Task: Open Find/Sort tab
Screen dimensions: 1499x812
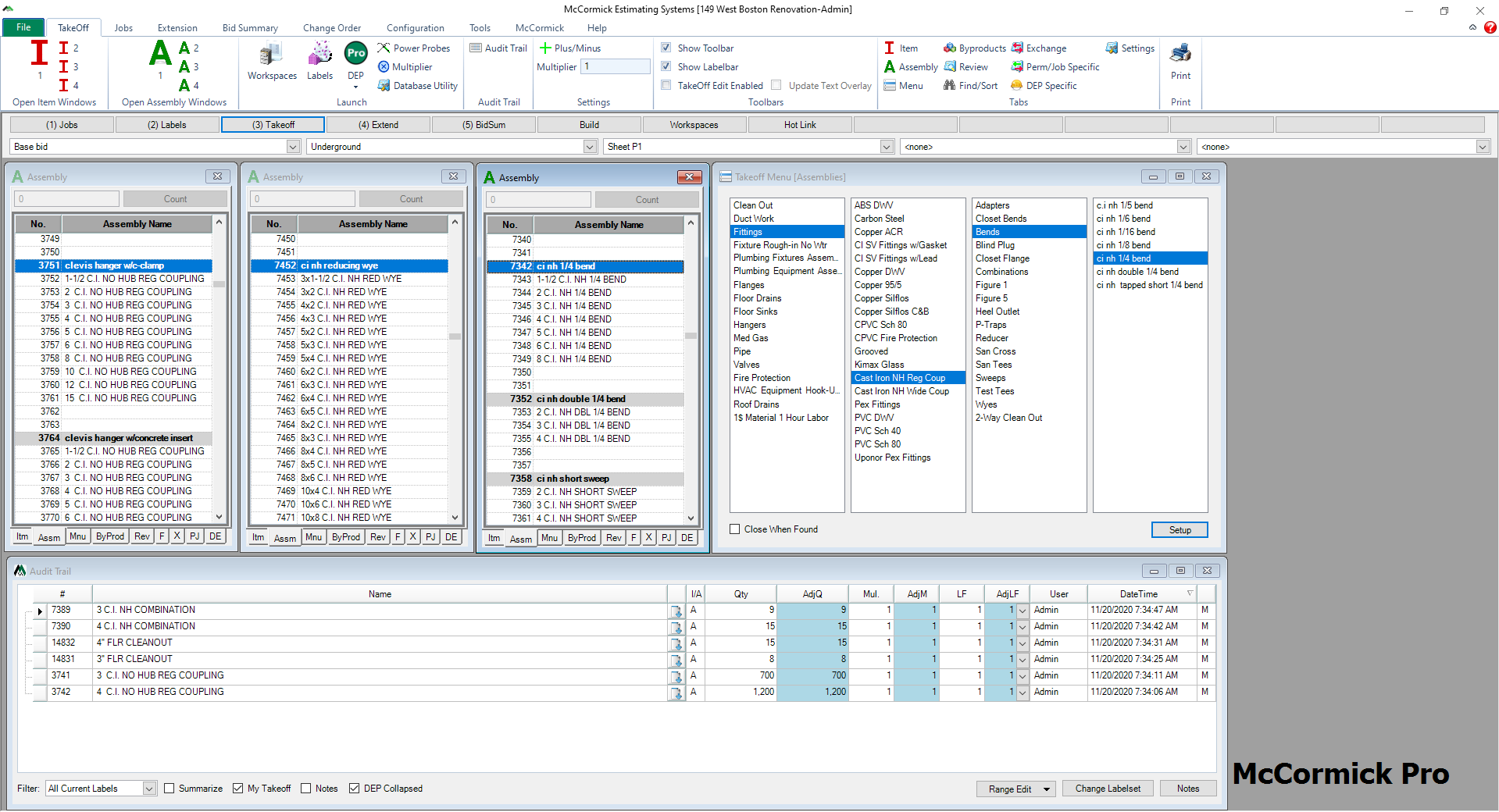Action: tap(971, 85)
